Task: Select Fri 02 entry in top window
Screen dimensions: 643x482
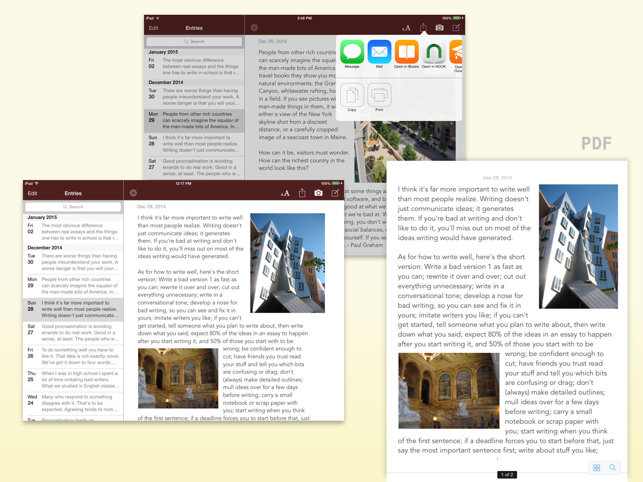Action: [194, 66]
